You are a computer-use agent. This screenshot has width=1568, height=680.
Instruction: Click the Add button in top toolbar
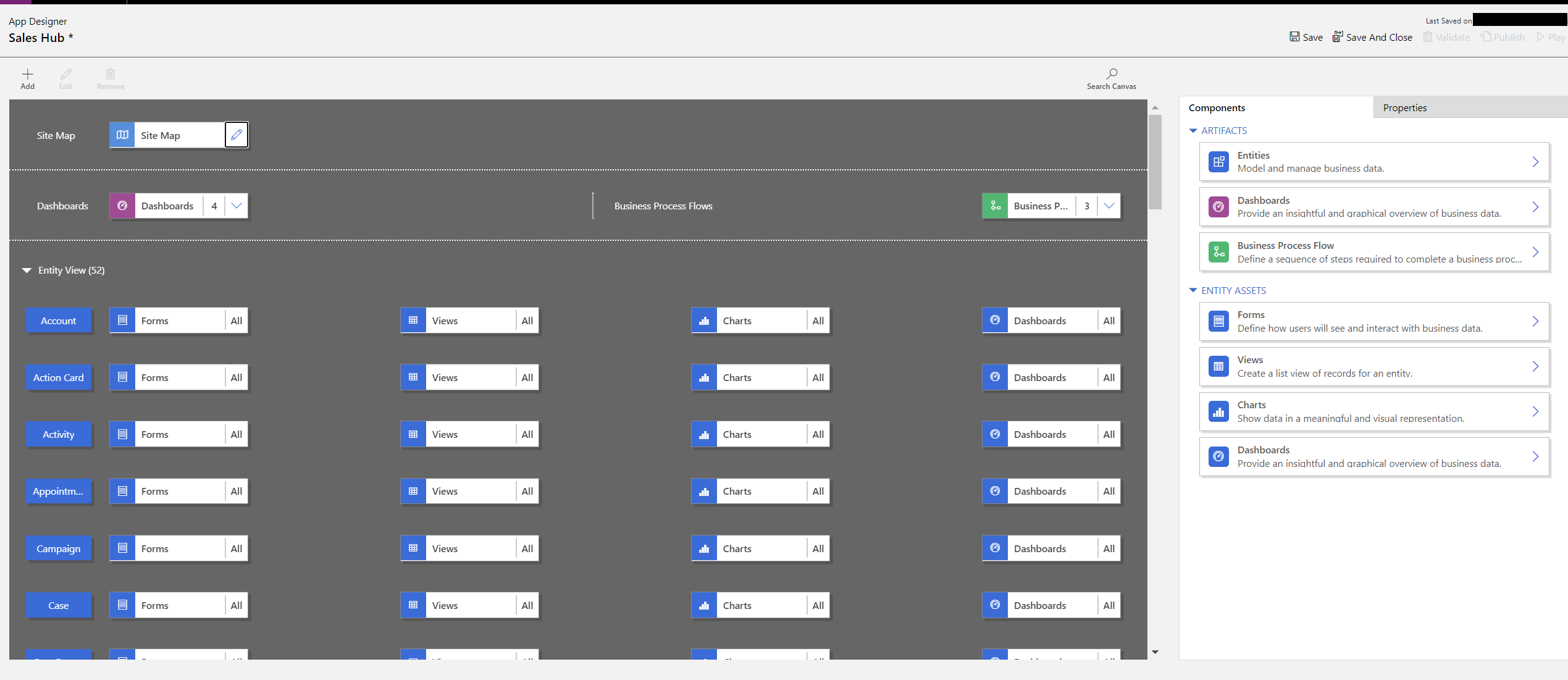28,78
